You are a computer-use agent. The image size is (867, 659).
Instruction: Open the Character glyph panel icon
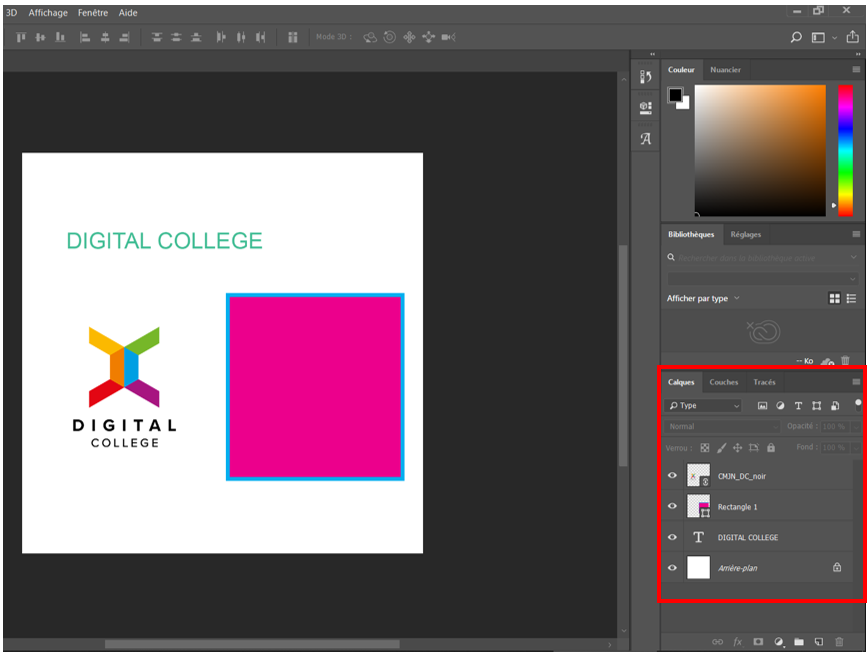[x=645, y=139]
